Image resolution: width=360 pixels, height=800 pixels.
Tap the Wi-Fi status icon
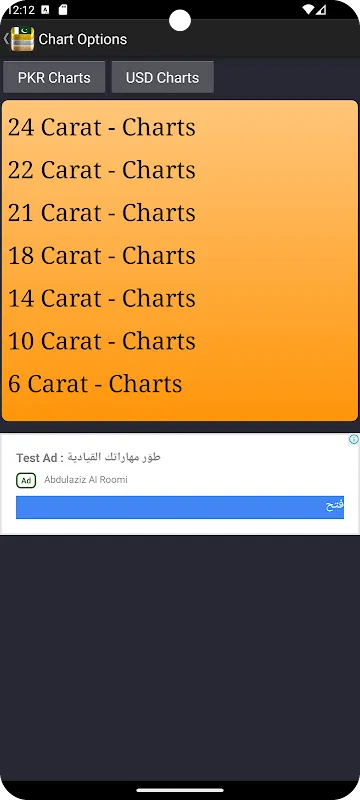click(307, 9)
